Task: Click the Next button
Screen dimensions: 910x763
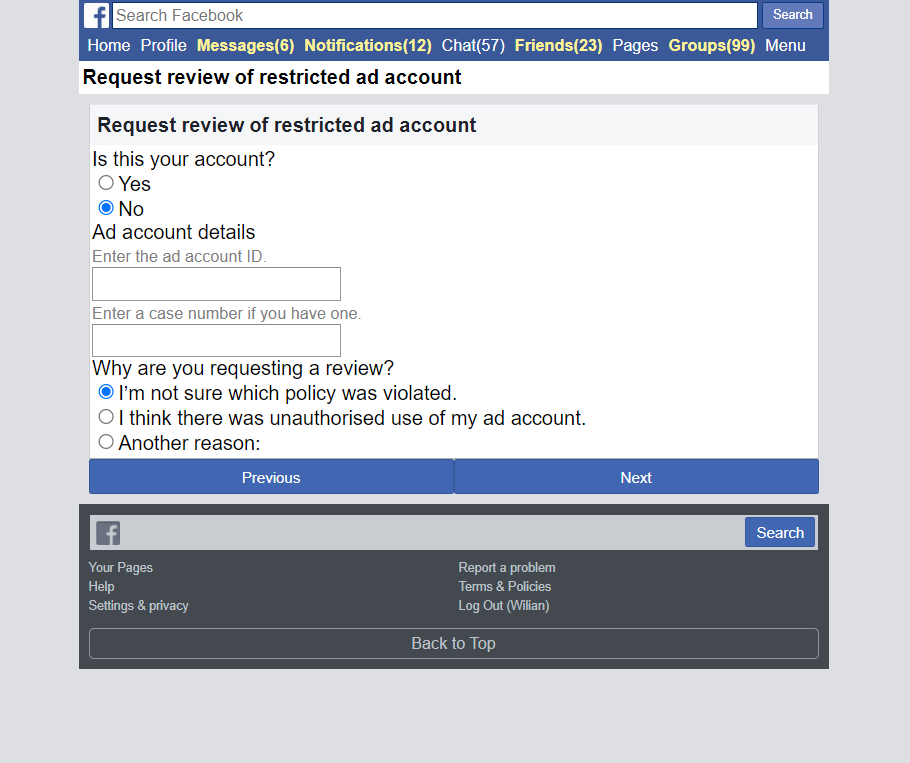Action: click(636, 477)
